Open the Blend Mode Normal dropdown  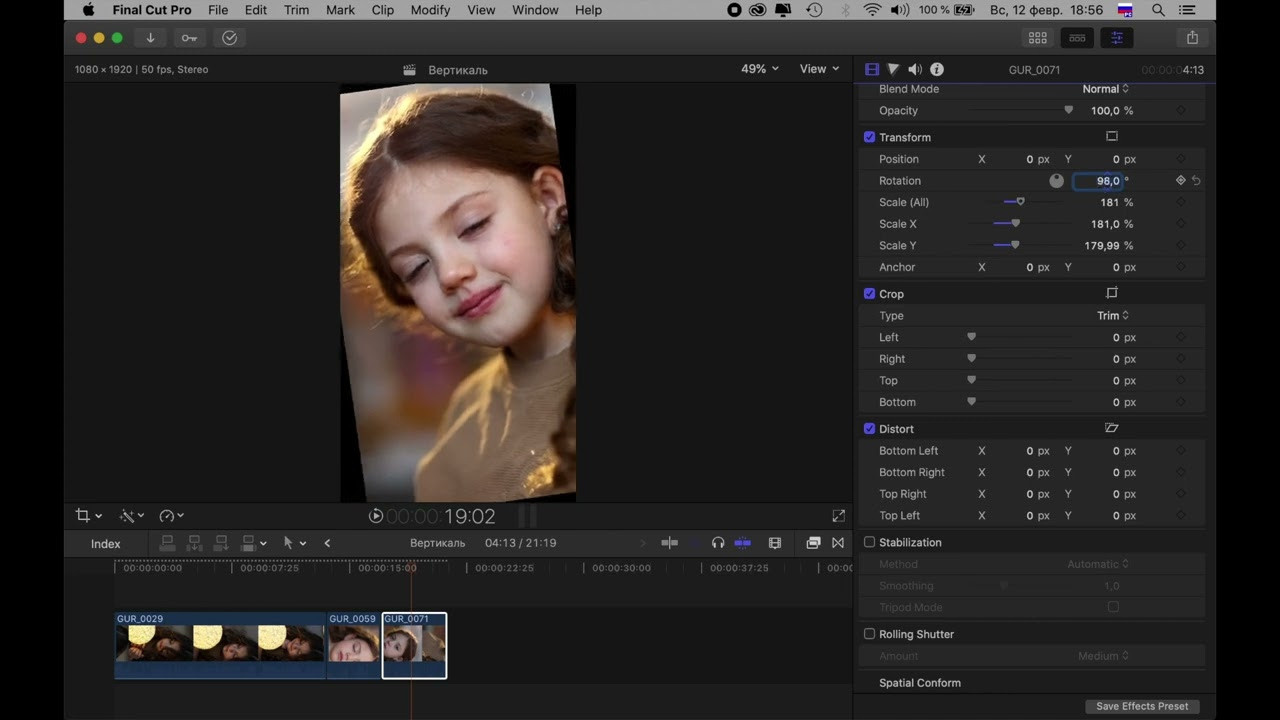[x=1105, y=89]
